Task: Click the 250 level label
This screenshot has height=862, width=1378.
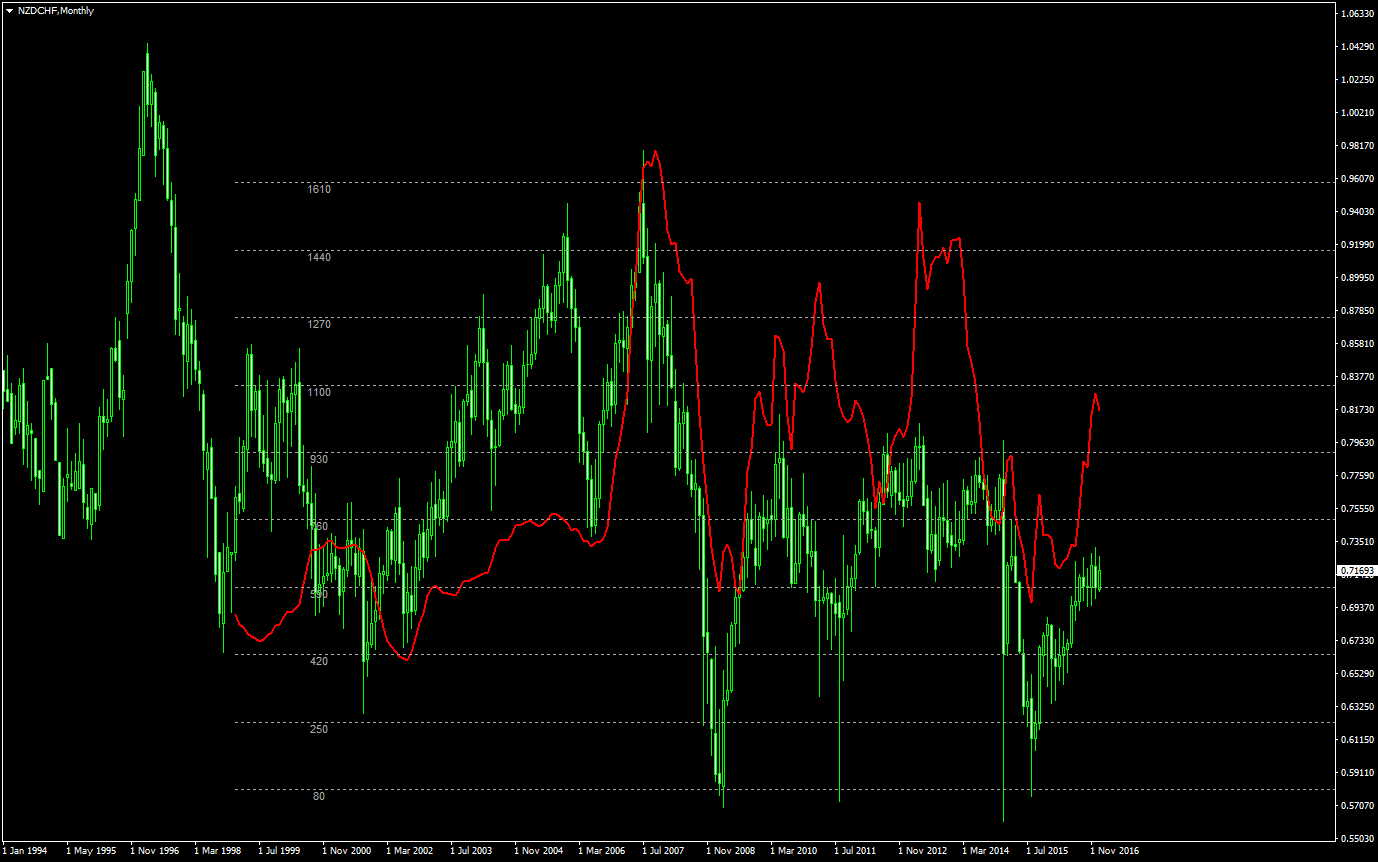Action: tap(319, 729)
